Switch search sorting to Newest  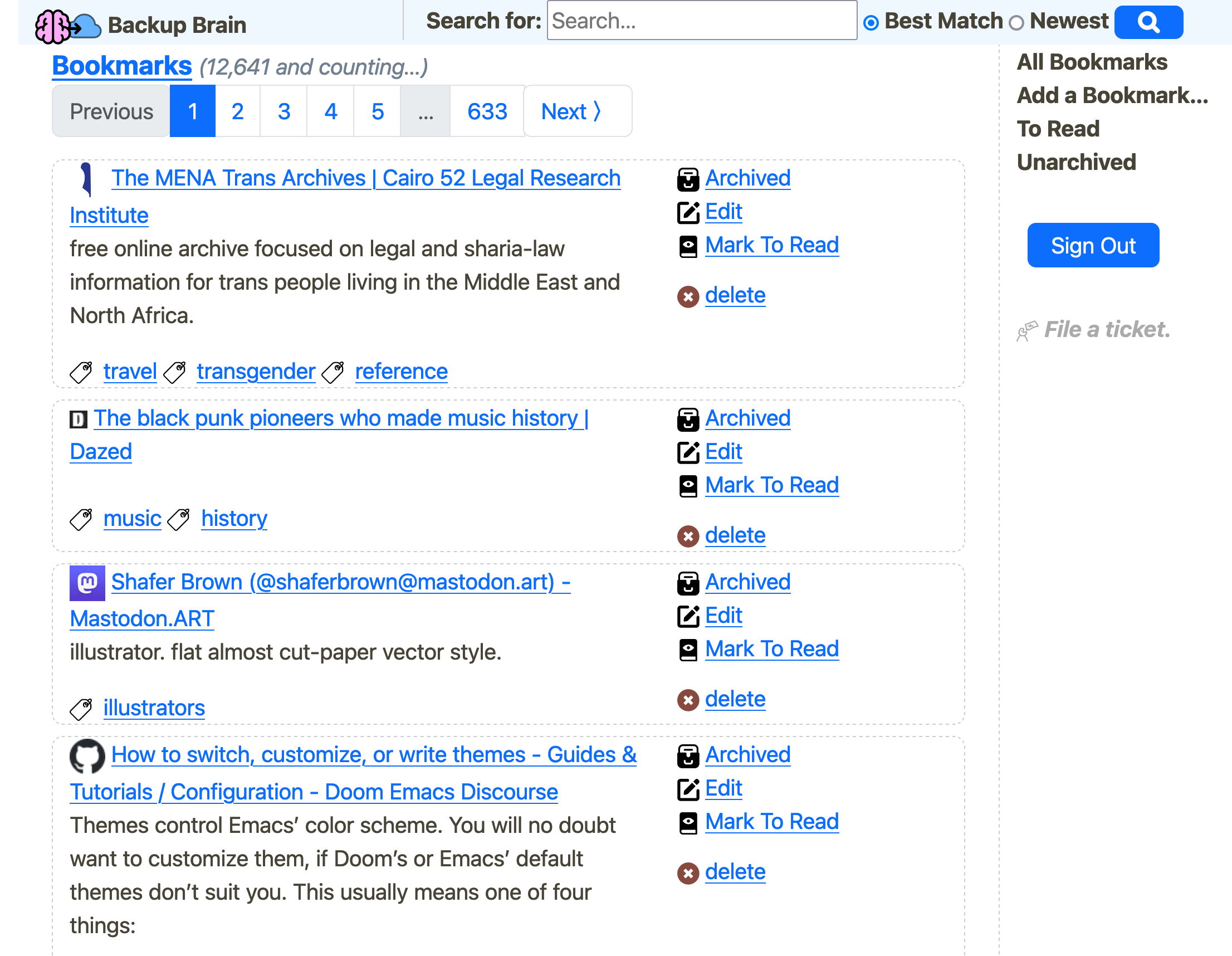tap(1017, 21)
